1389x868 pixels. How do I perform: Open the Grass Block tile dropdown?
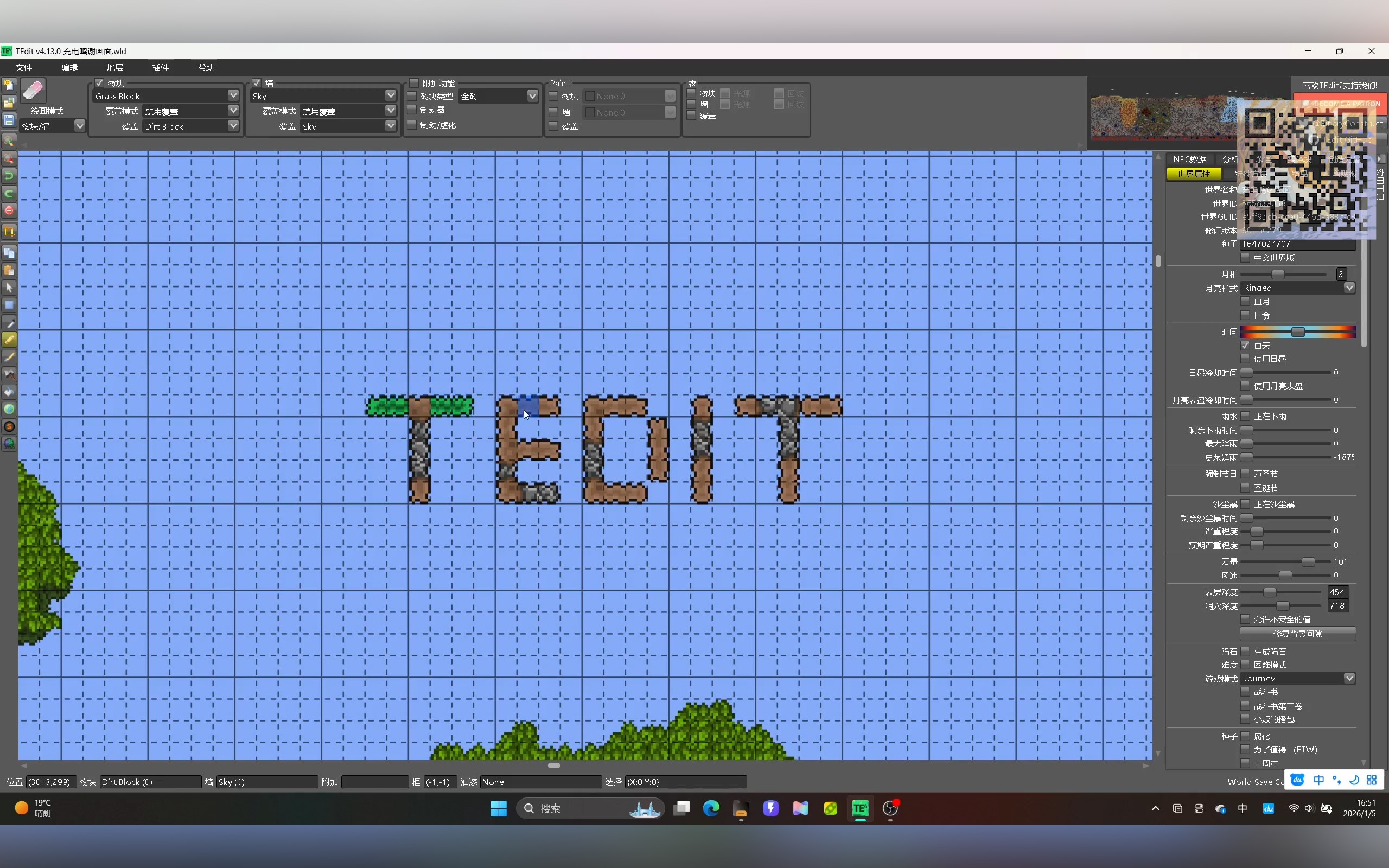pyautogui.click(x=233, y=95)
